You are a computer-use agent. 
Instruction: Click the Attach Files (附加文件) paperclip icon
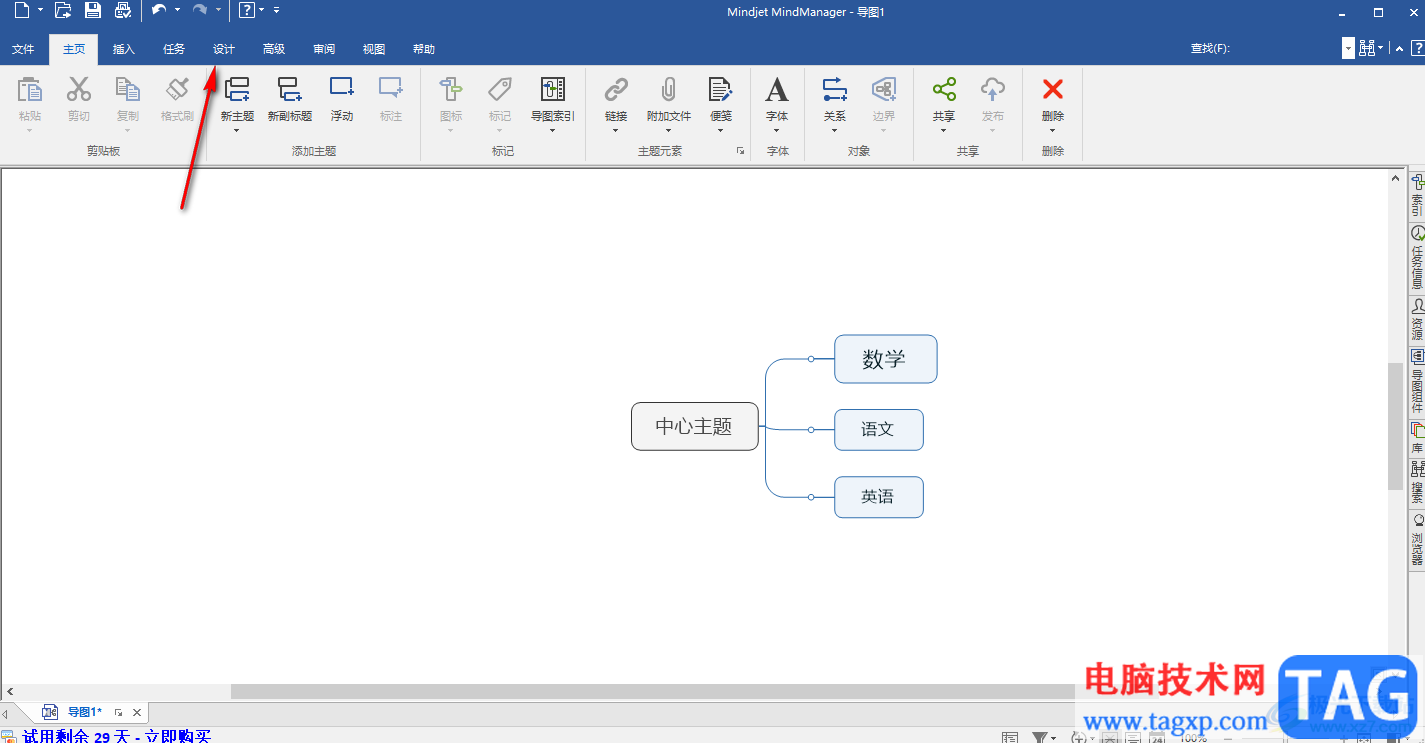pos(669,90)
